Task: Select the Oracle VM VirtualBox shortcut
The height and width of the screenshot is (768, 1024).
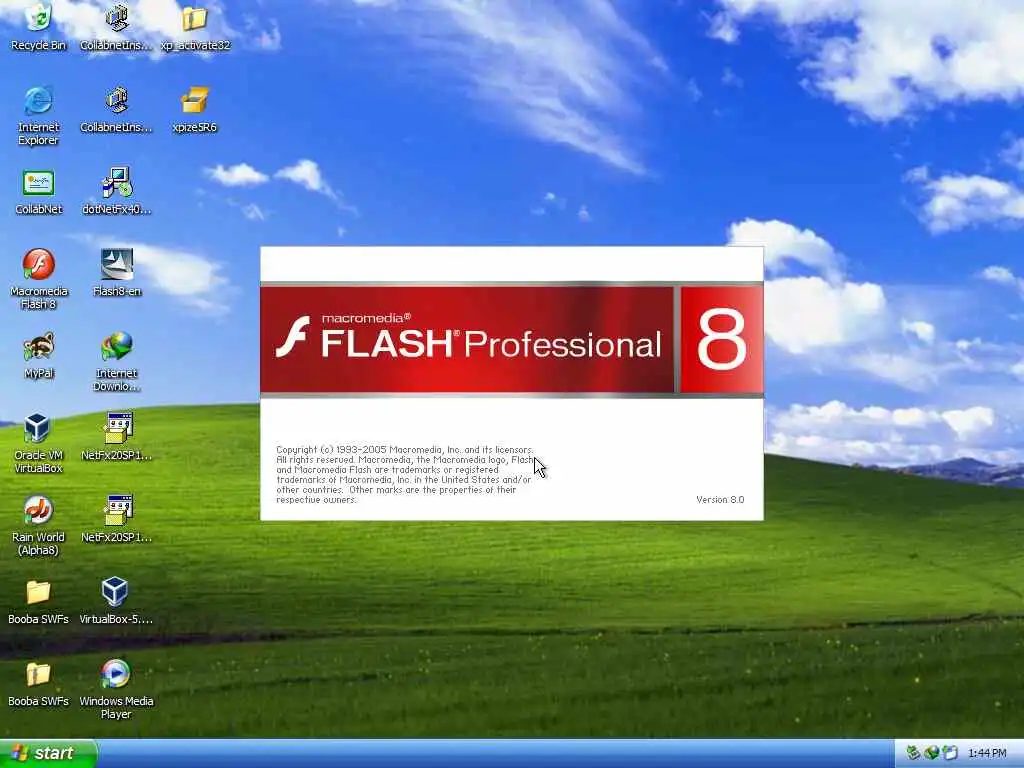Action: point(39,443)
